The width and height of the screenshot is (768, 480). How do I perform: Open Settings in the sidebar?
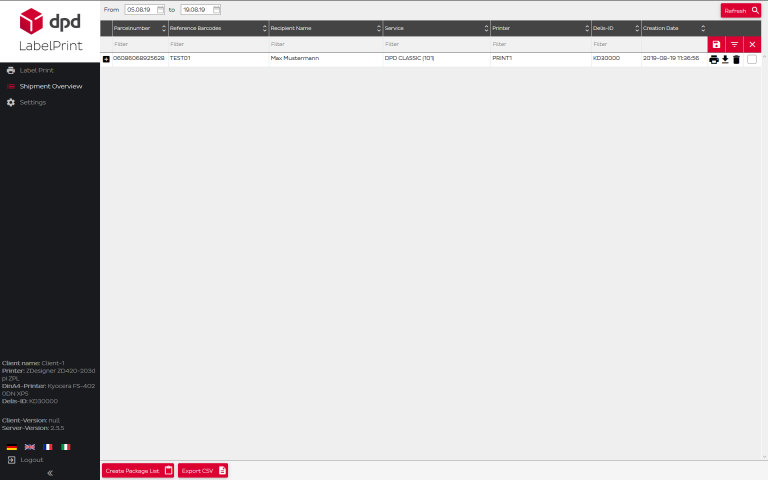(x=32, y=102)
